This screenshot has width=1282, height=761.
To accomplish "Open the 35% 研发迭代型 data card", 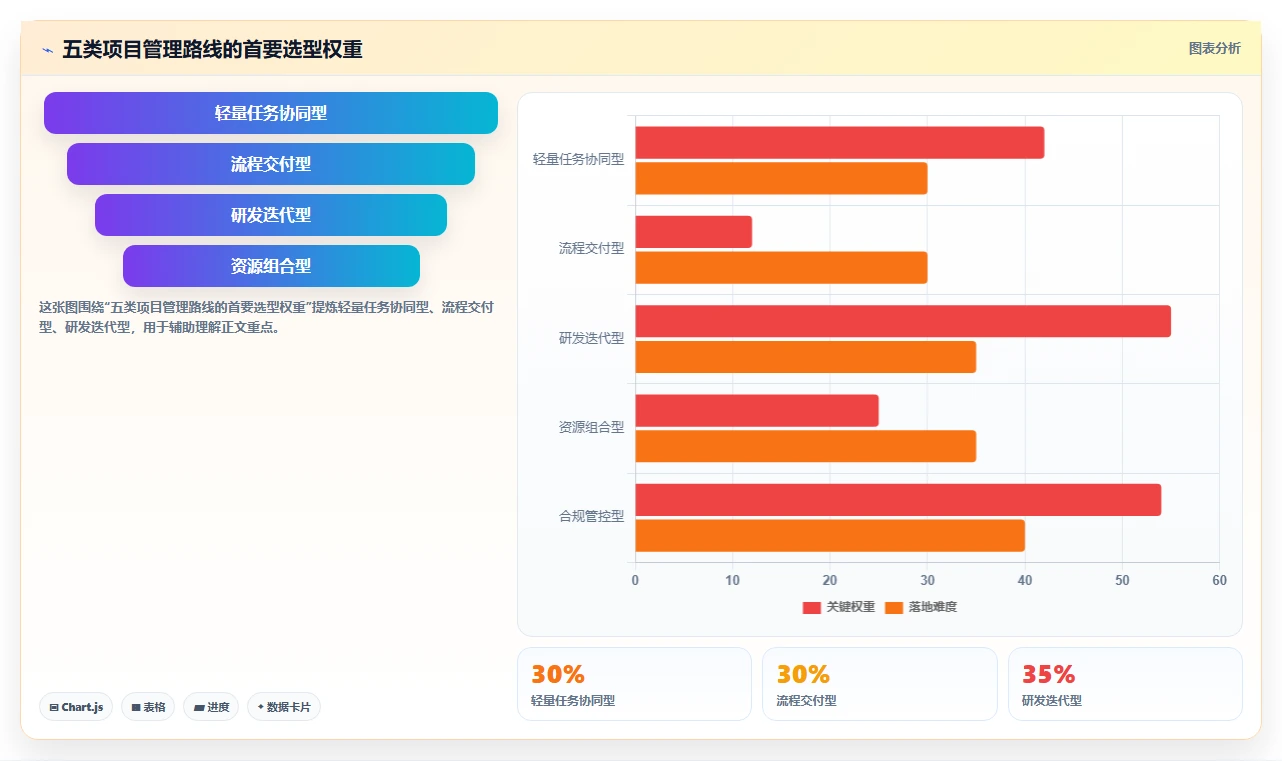I will point(1125,684).
